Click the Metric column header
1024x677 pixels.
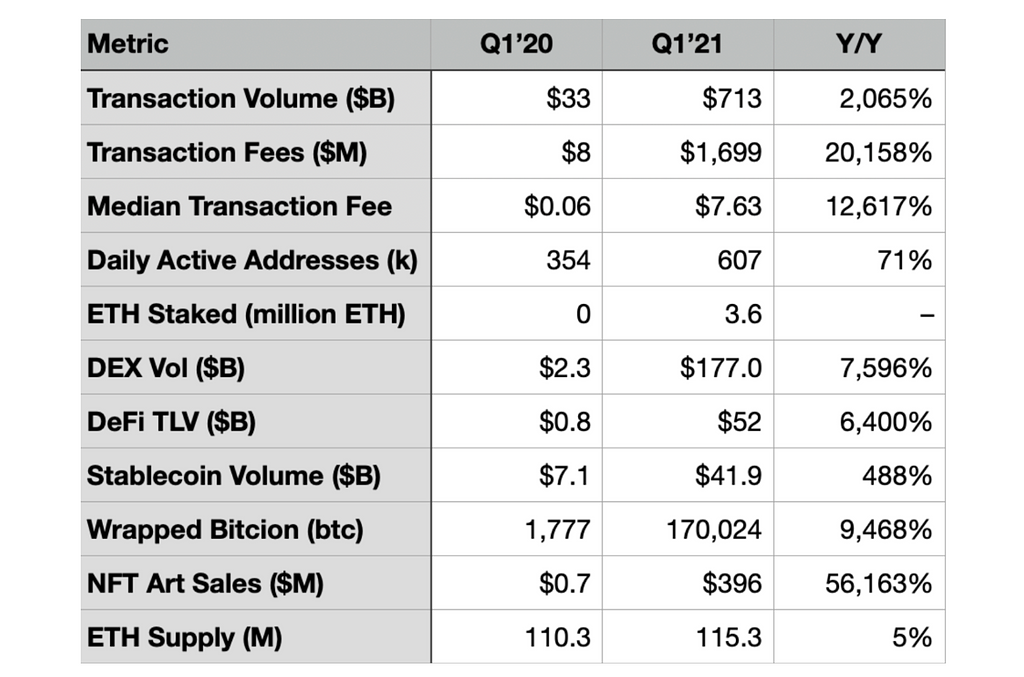128,44
